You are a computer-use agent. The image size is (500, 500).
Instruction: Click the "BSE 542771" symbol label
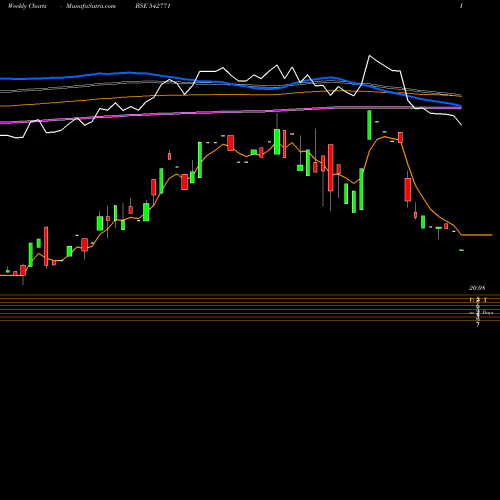(153, 6)
